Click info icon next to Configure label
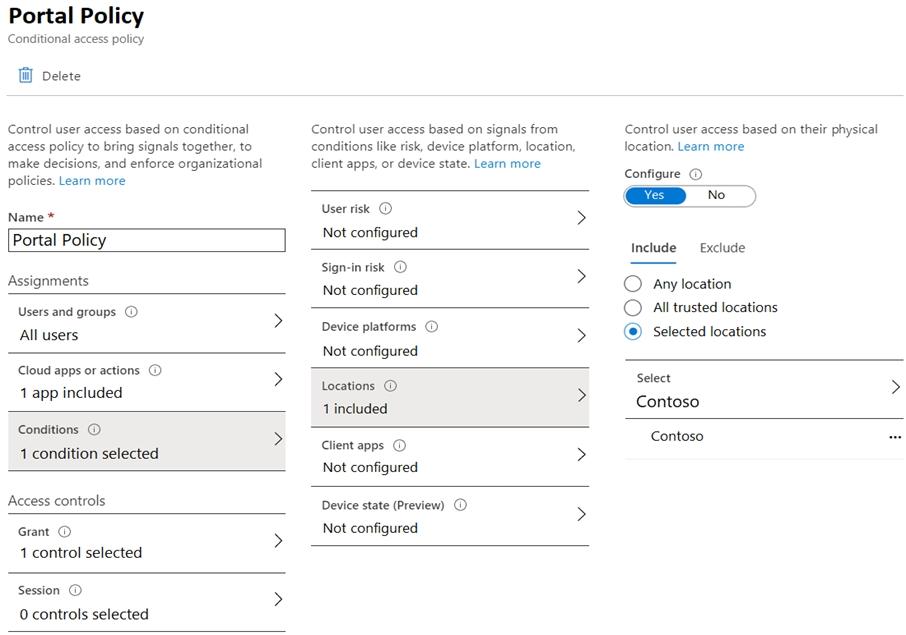The height and width of the screenshot is (635, 906). coord(696,174)
